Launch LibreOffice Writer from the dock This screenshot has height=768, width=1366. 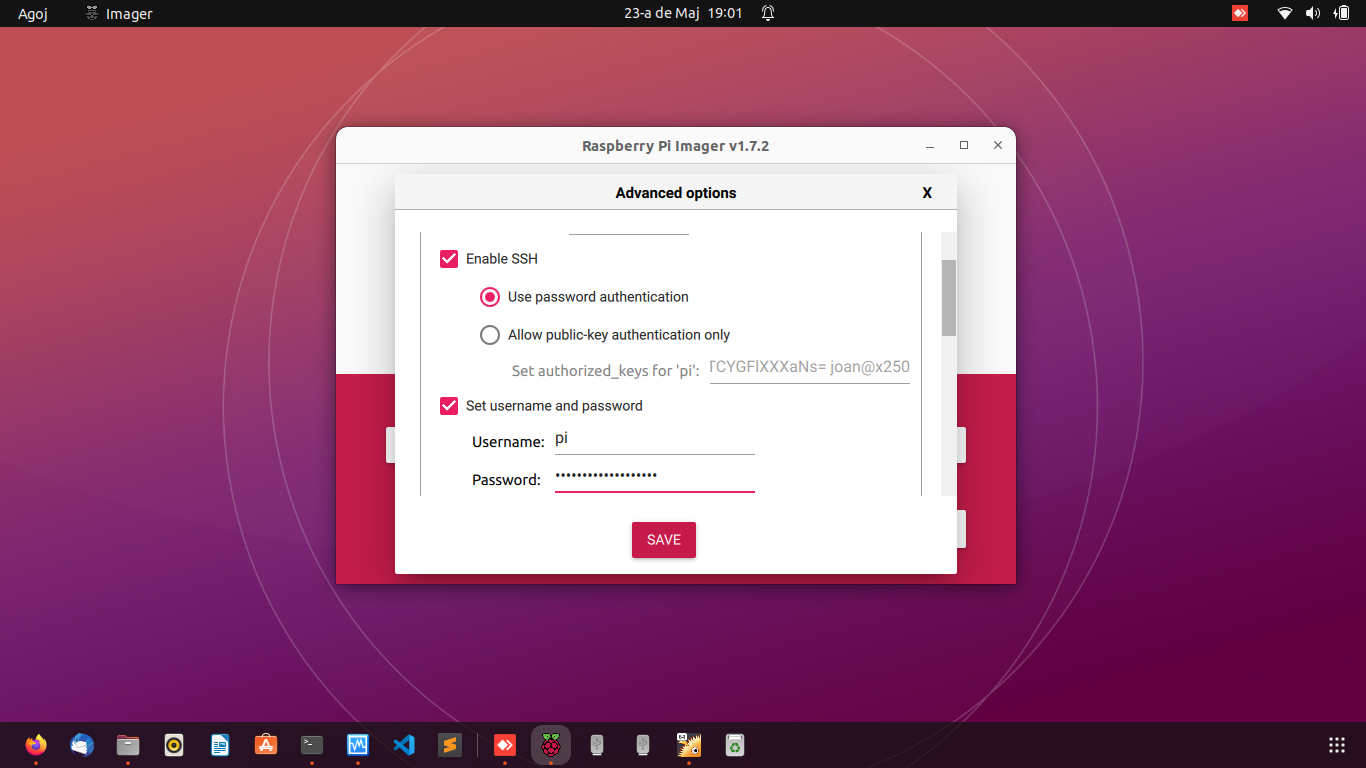pyautogui.click(x=220, y=745)
